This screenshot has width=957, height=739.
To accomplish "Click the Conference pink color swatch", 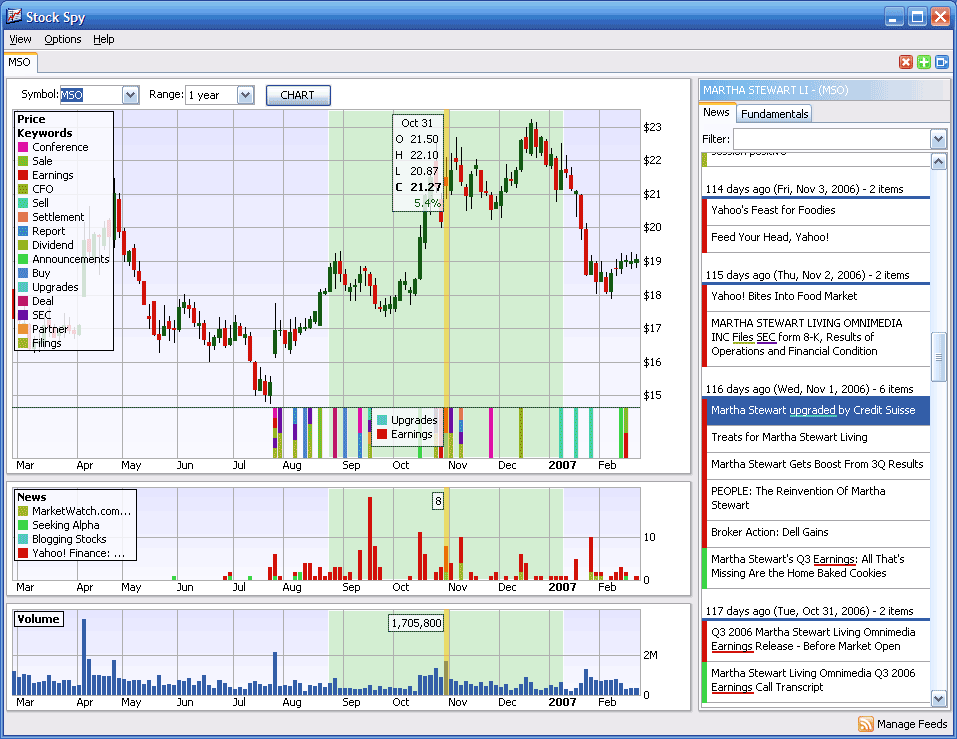I will pos(23,146).
